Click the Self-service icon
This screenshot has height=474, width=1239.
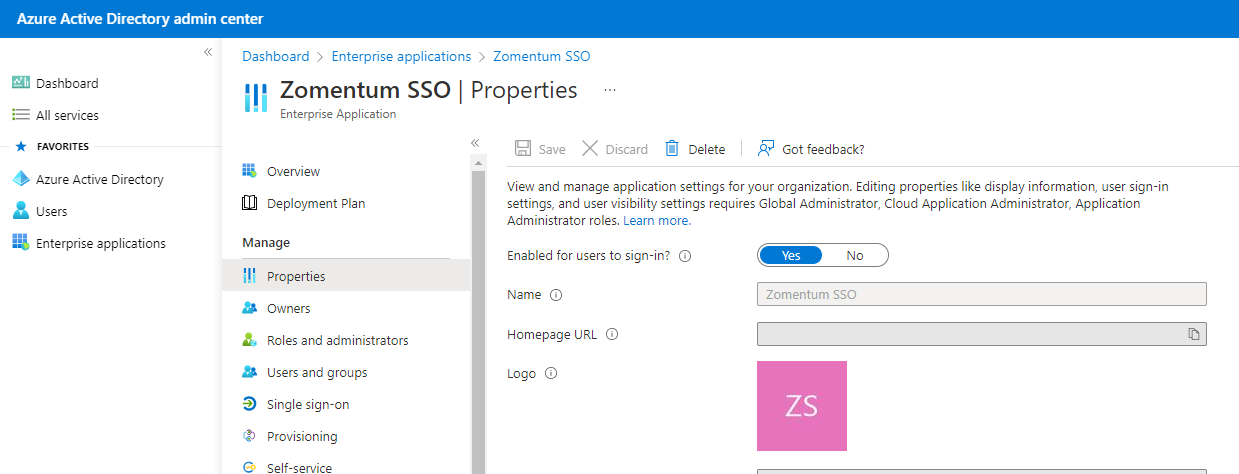[x=250, y=467]
